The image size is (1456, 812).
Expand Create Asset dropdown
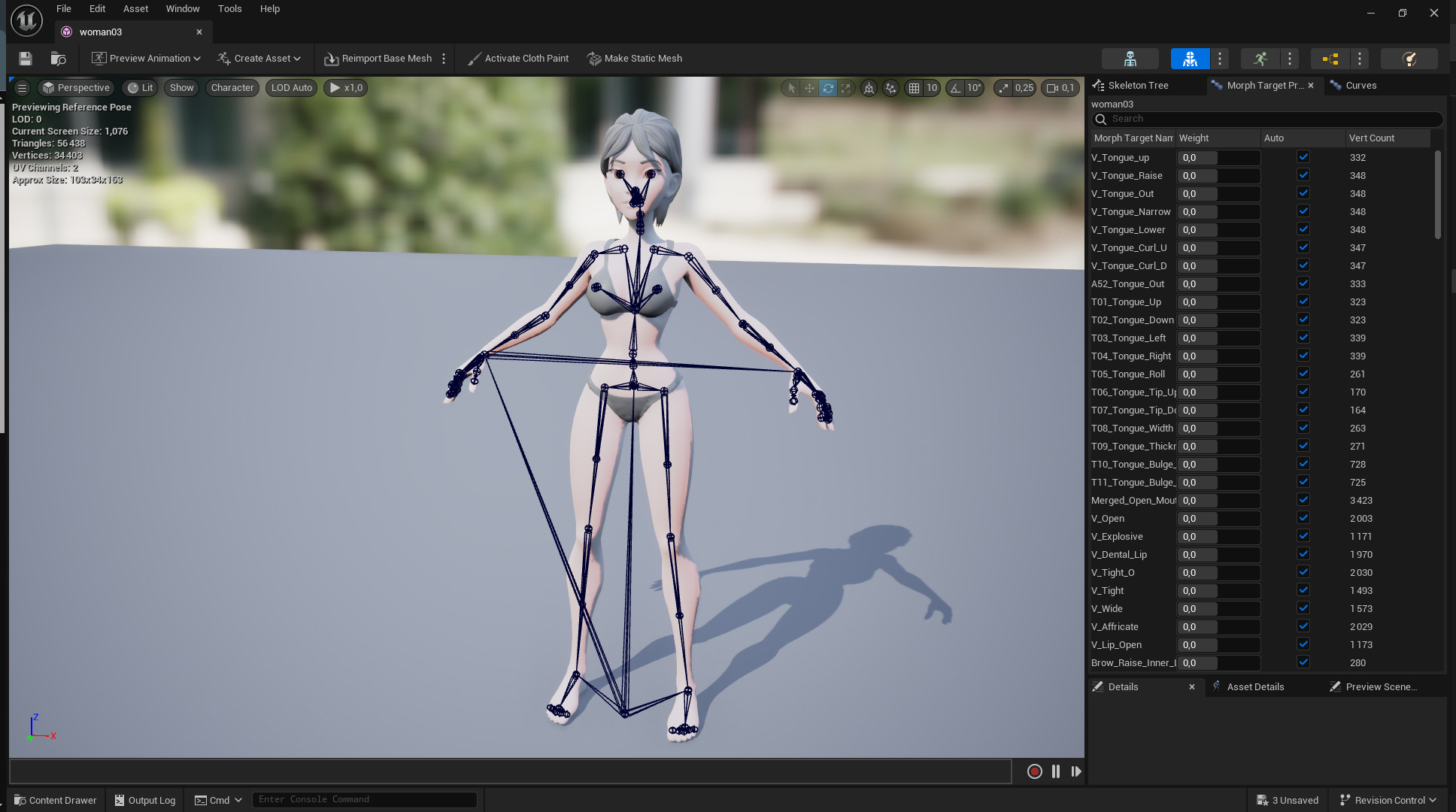pos(259,59)
